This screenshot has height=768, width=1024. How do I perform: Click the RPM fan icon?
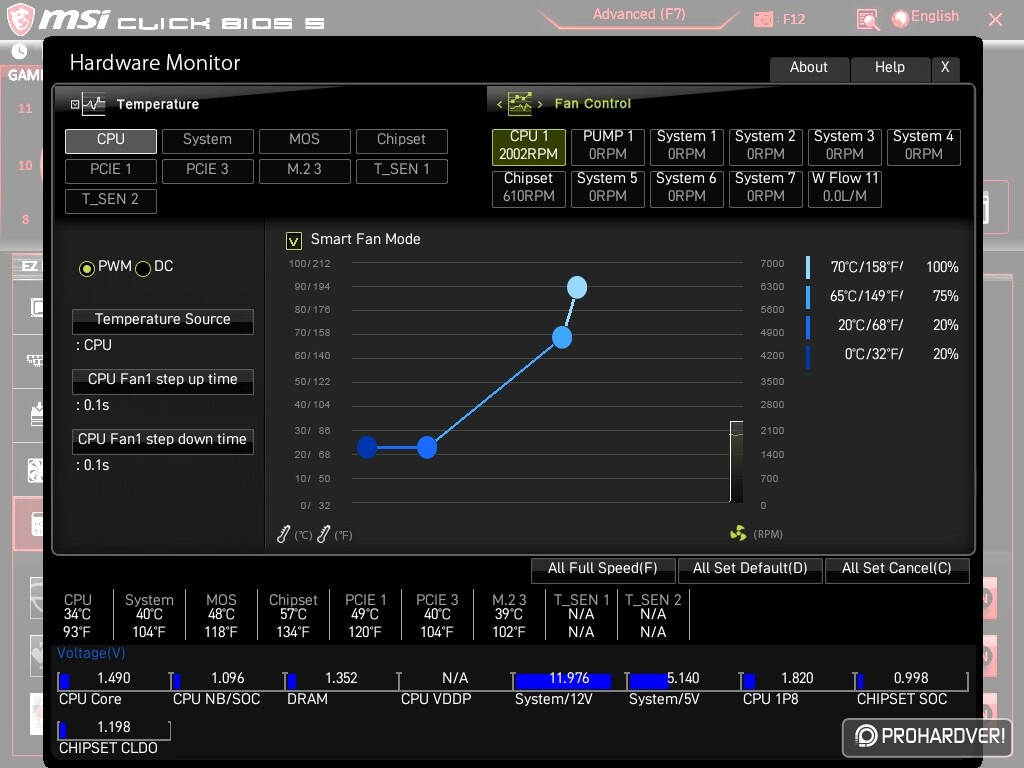[738, 533]
